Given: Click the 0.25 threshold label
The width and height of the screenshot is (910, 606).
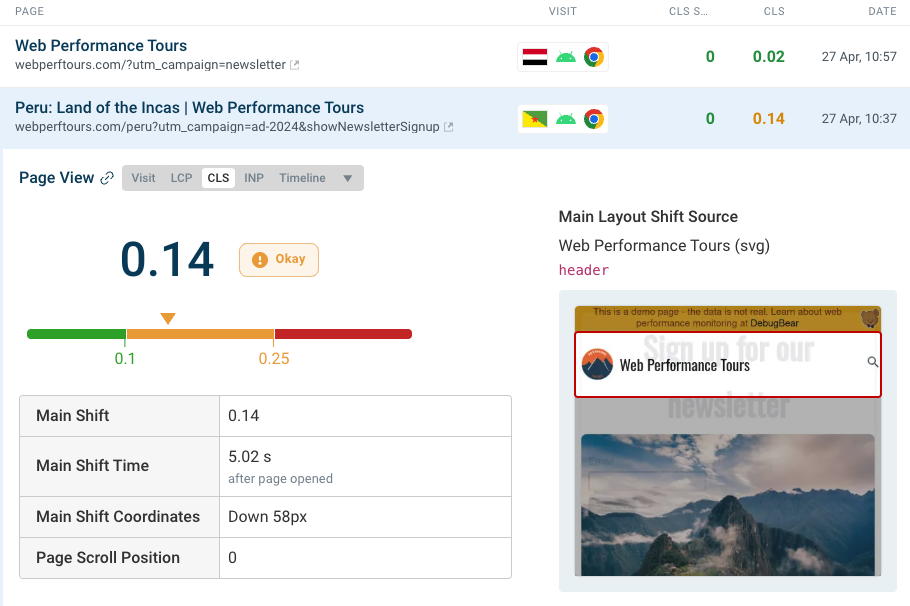Looking at the screenshot, I should pos(274,359).
